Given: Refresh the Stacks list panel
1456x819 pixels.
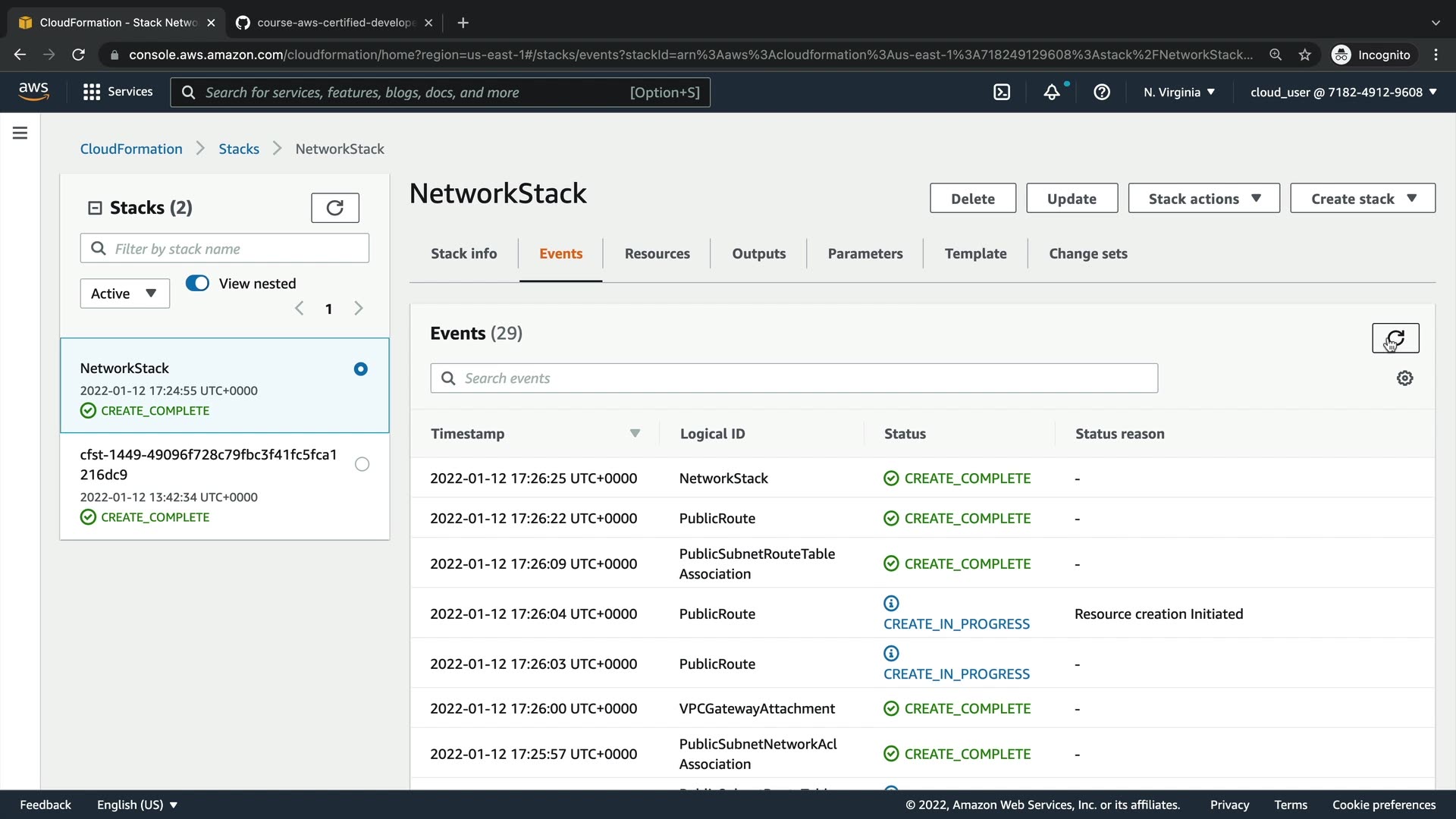Looking at the screenshot, I should coord(334,208).
